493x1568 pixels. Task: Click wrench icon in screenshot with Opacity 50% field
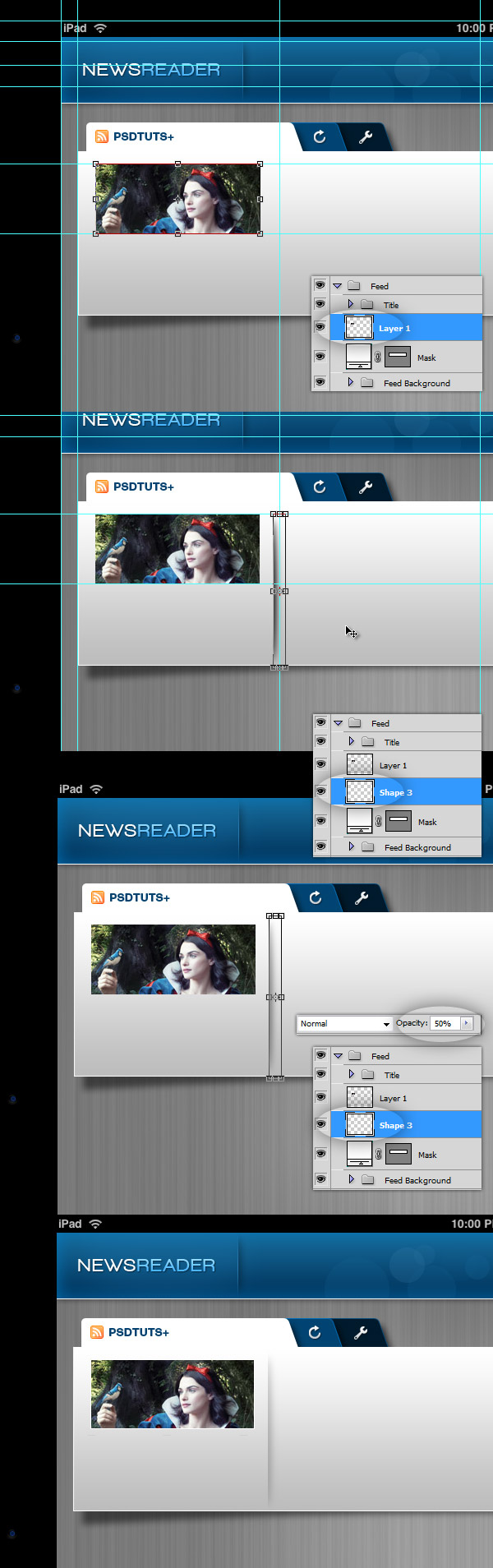(362, 898)
